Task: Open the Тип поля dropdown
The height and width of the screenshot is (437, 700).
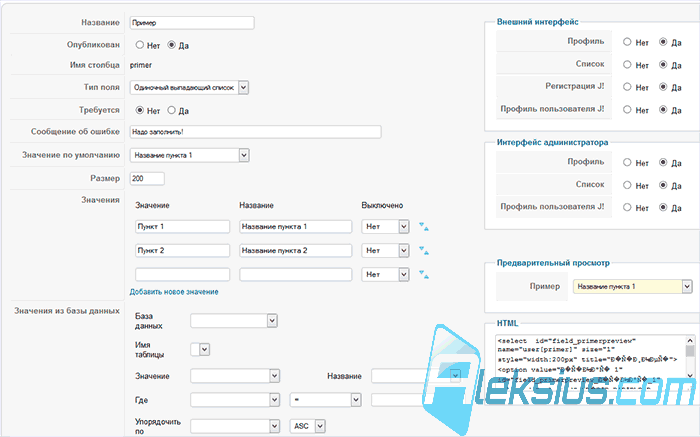Action: (189, 87)
